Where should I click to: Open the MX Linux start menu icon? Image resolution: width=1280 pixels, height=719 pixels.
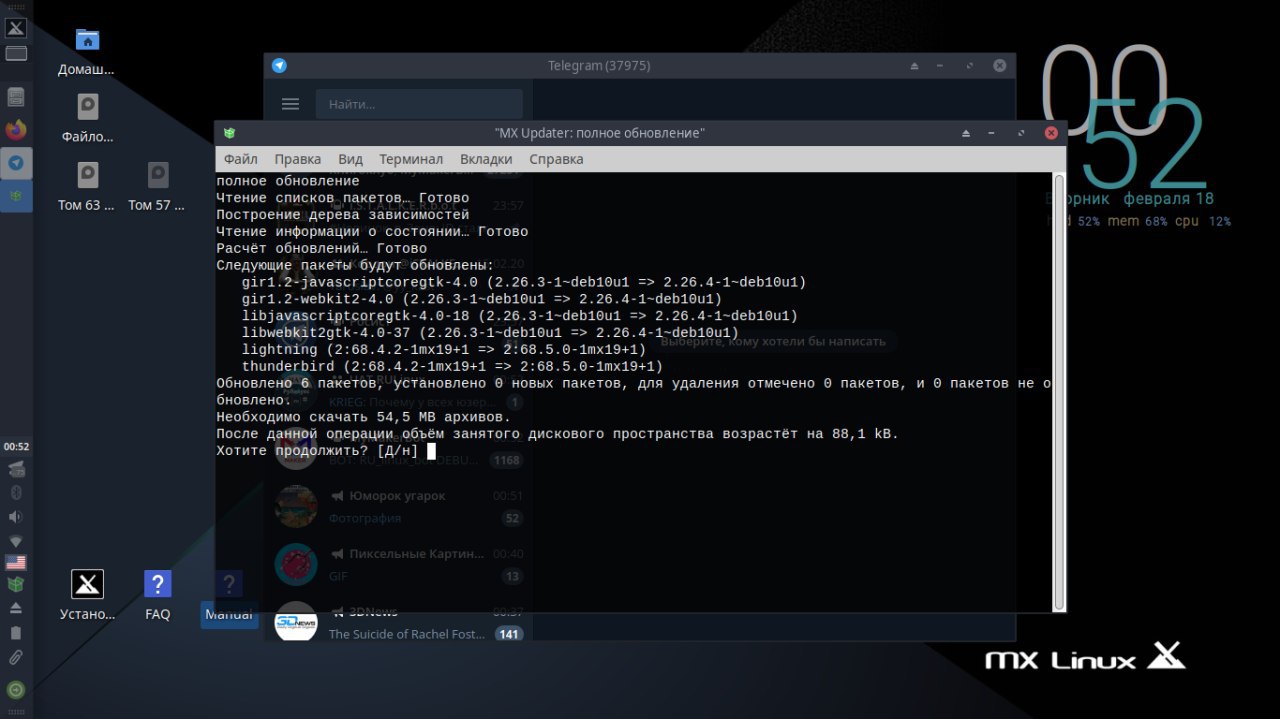[16, 27]
